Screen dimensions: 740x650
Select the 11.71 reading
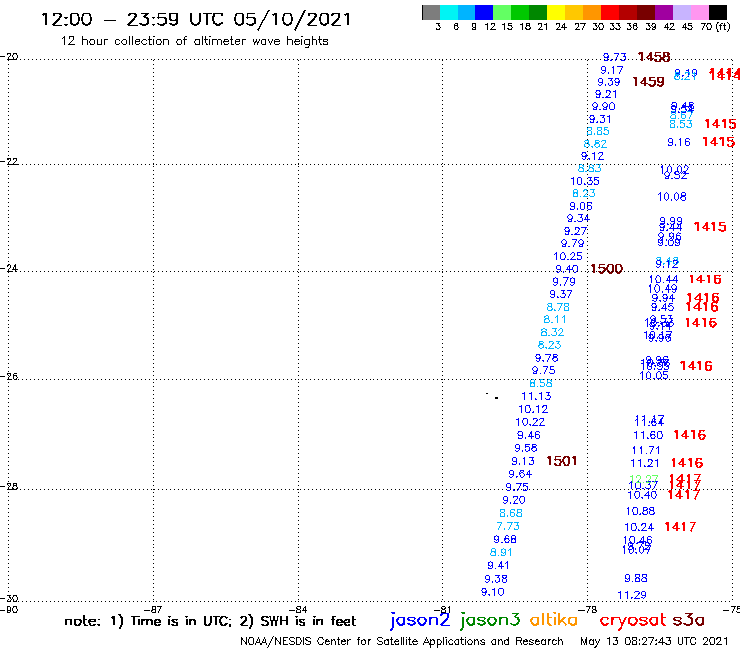point(646,450)
